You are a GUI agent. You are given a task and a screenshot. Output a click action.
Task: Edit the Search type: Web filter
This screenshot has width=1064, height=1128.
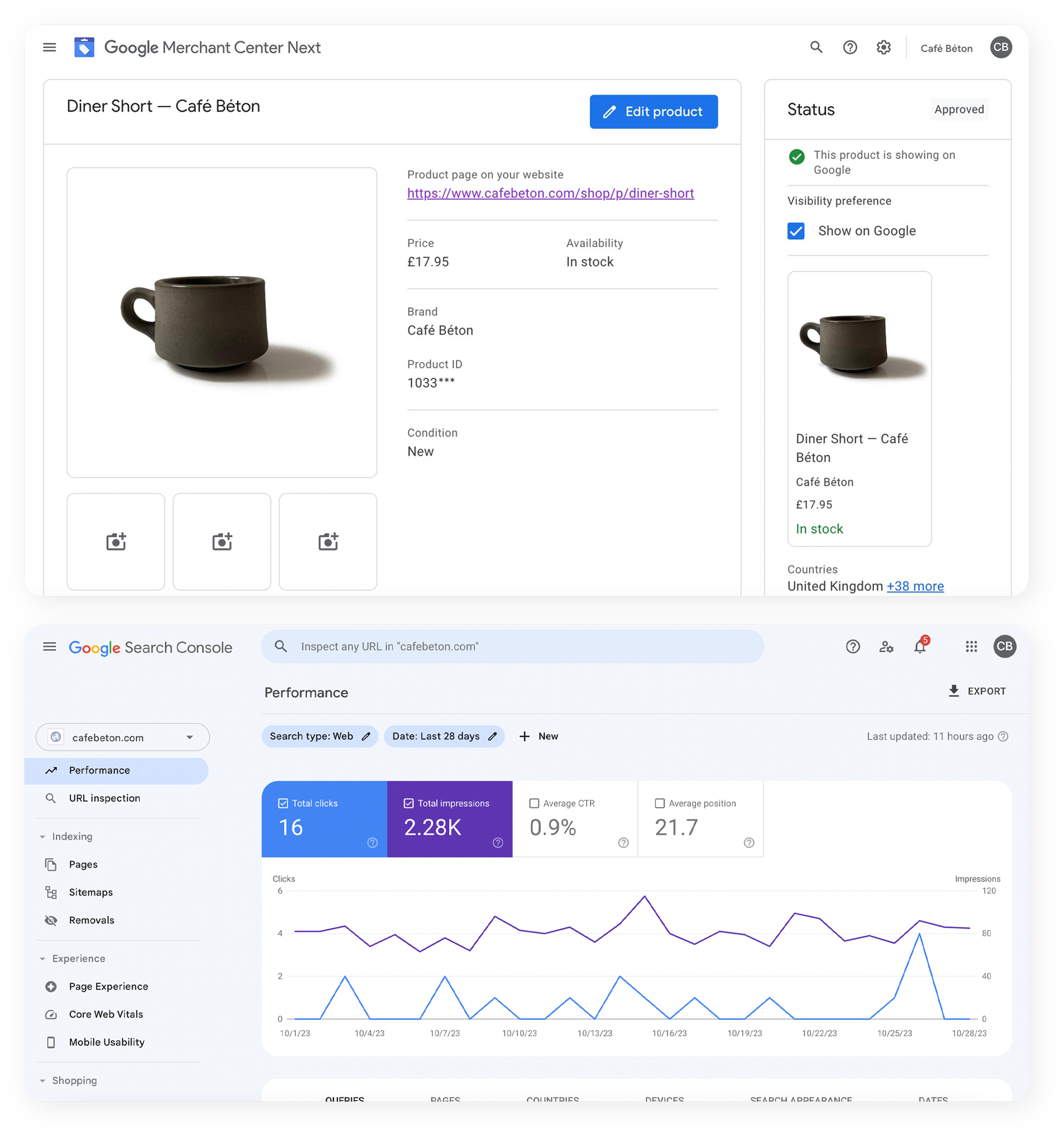pyautogui.click(x=320, y=736)
